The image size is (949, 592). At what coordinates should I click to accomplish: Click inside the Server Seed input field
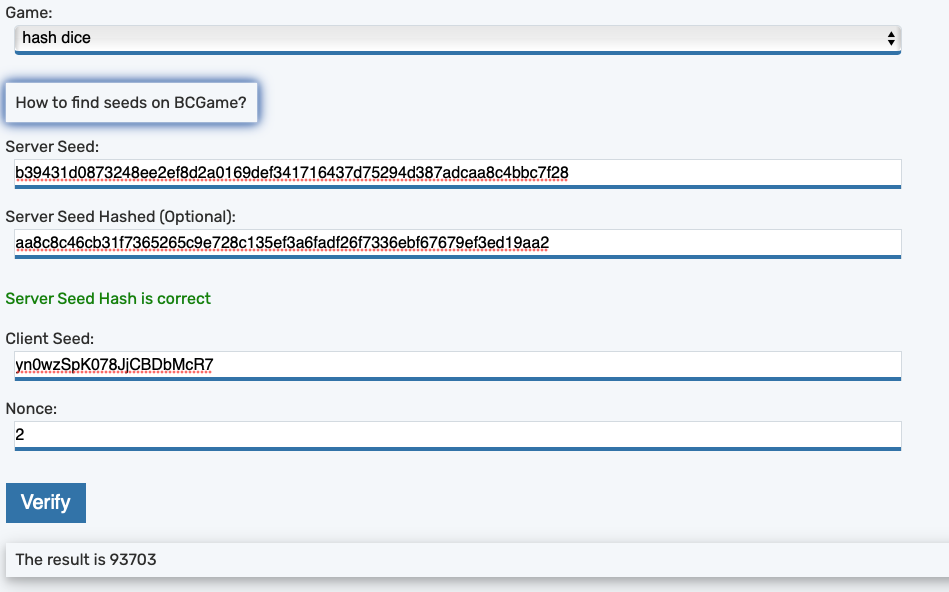455,172
